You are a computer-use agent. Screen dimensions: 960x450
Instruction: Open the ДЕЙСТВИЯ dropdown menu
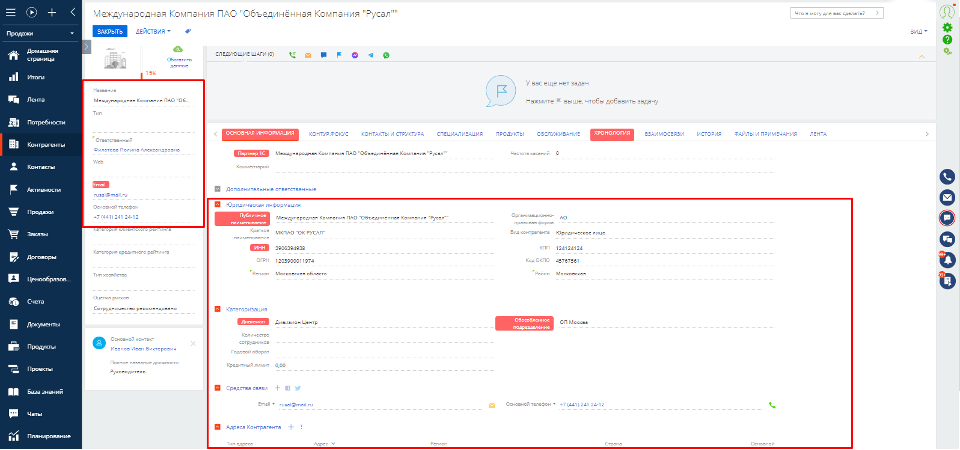click(x=153, y=31)
